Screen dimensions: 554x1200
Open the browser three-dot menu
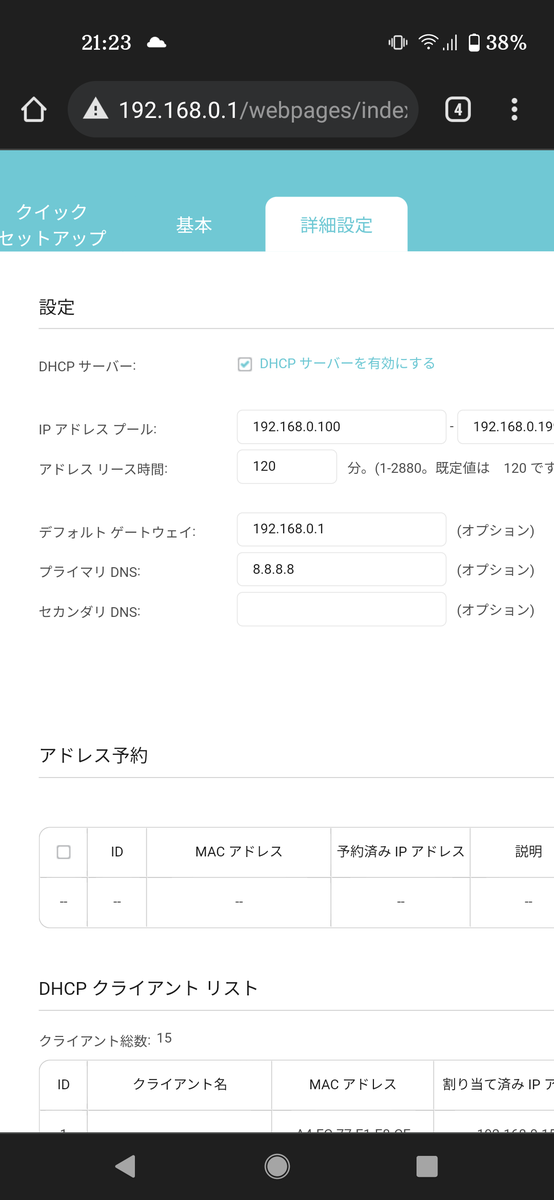click(514, 109)
